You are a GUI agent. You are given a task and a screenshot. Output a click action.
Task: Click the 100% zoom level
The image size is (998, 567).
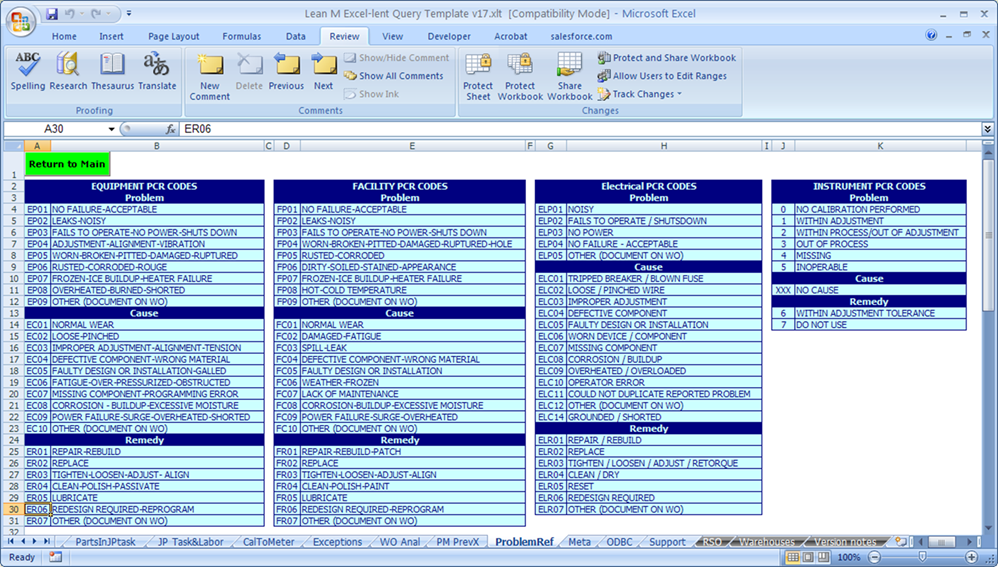(x=848, y=557)
